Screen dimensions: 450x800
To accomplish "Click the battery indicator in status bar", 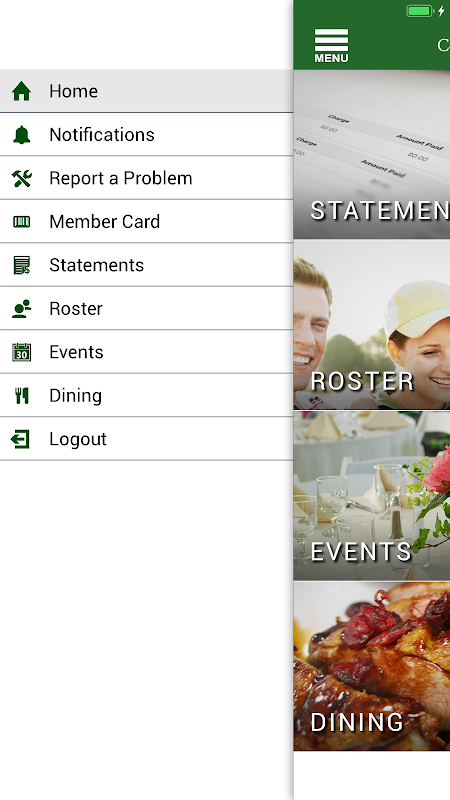I will point(420,11).
